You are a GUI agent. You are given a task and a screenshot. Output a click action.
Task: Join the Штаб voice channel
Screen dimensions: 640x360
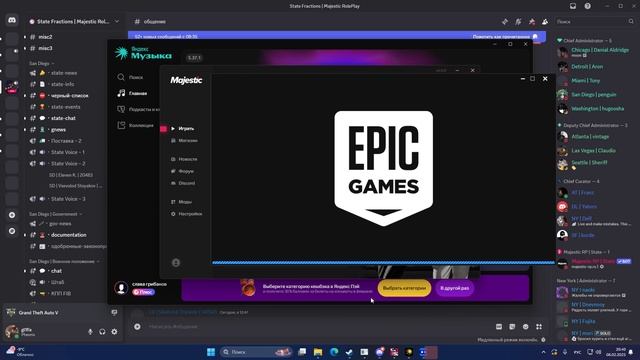(58, 282)
